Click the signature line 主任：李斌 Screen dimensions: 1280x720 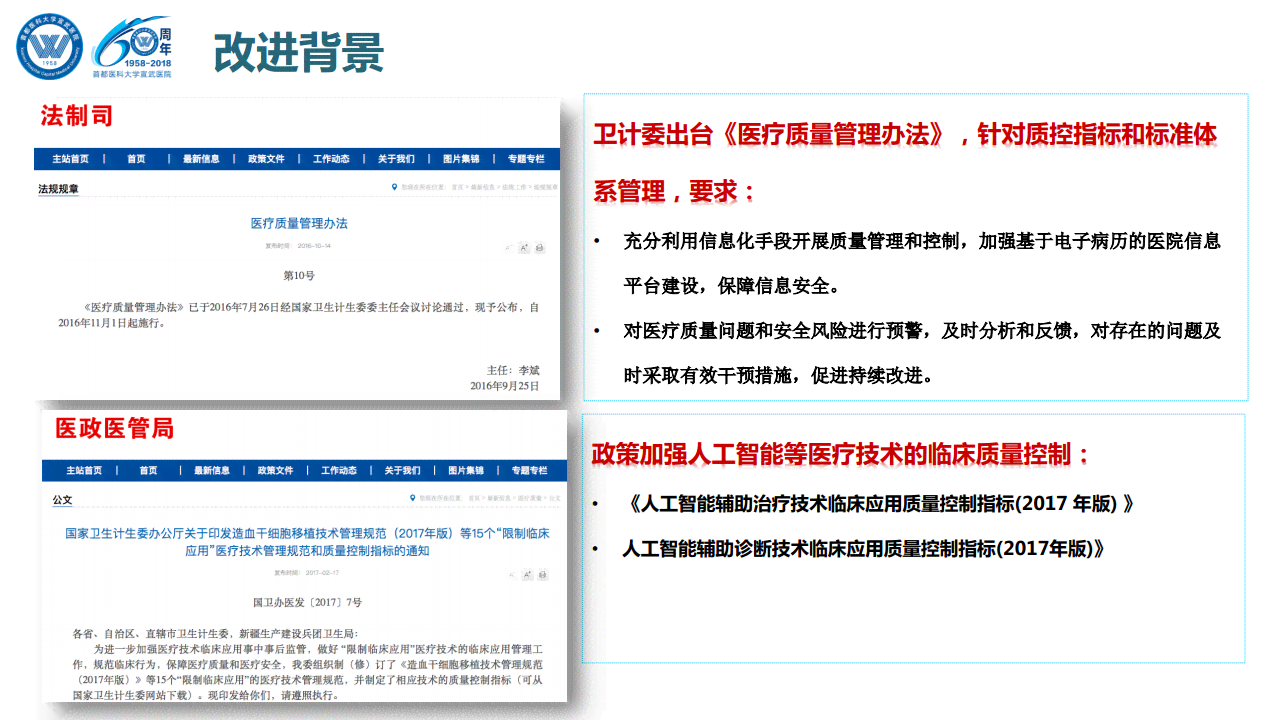[513, 369]
